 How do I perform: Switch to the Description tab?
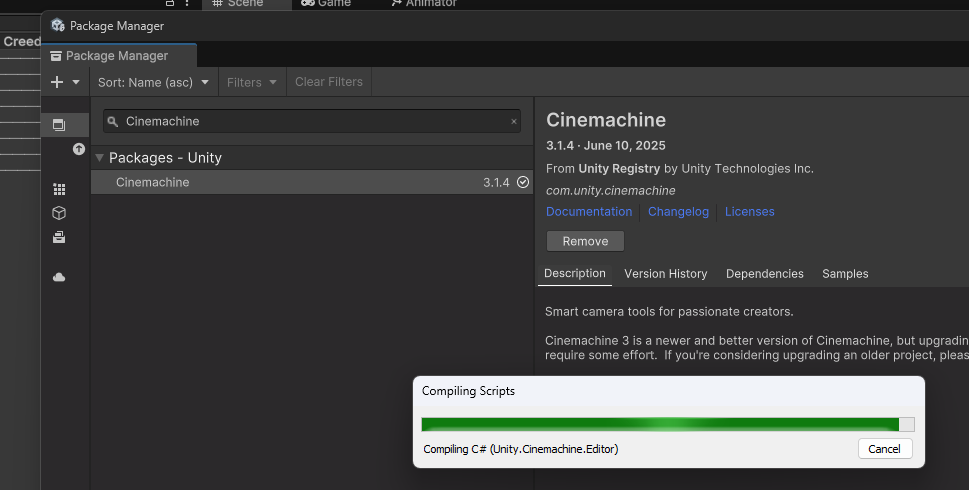click(x=575, y=274)
